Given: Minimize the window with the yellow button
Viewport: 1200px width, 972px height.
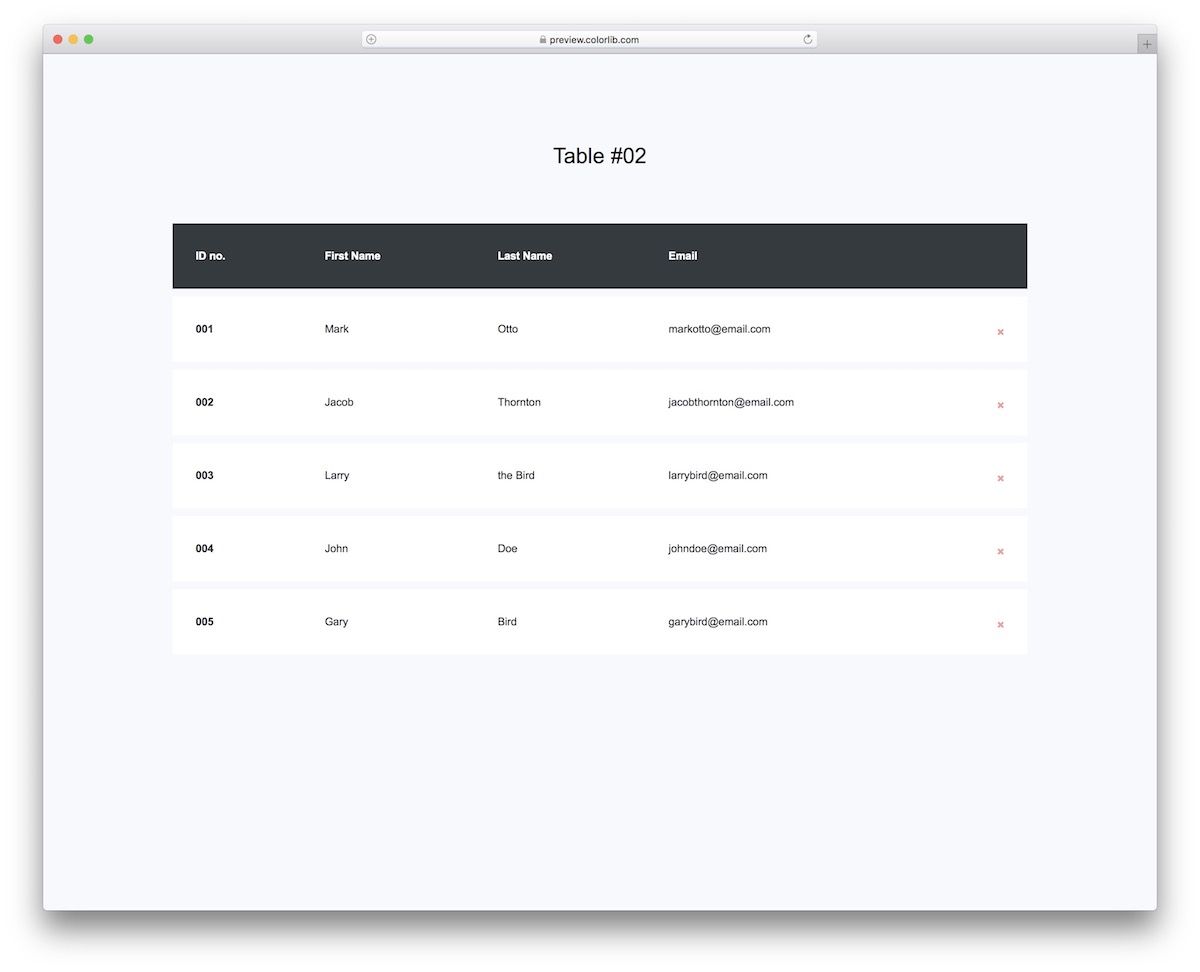Looking at the screenshot, I should point(73,39).
